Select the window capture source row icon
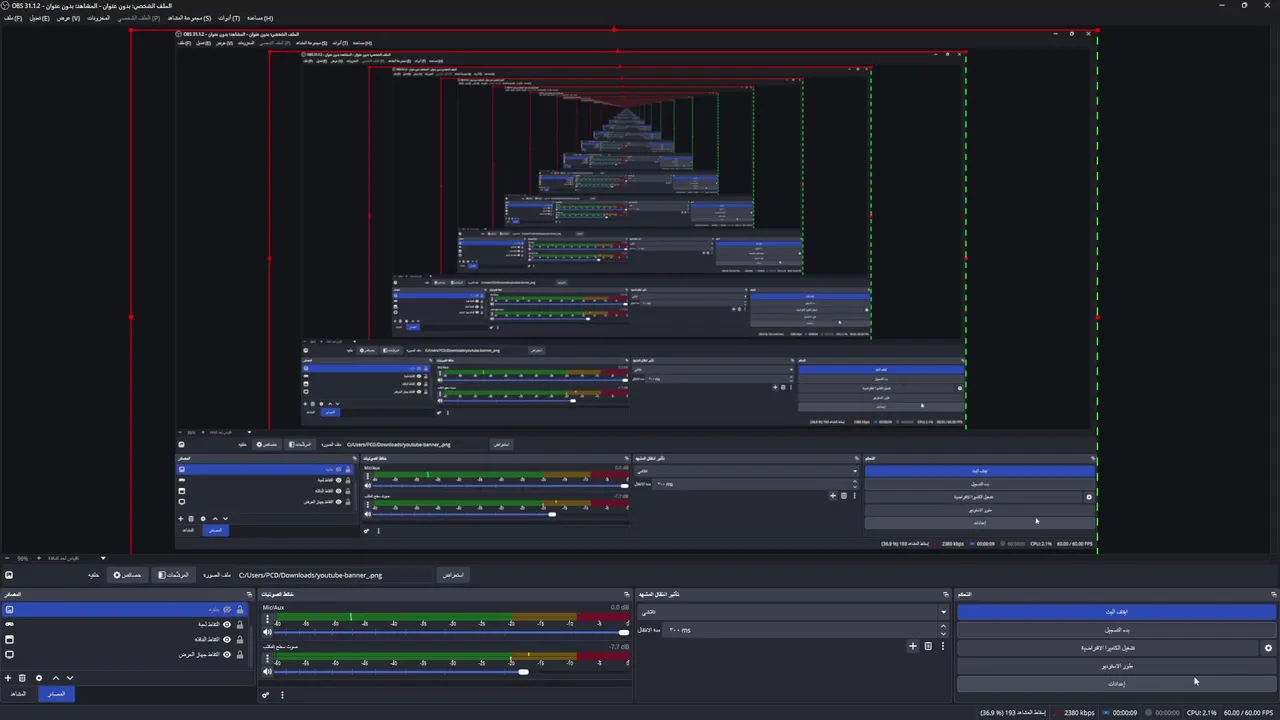 tap(9, 639)
